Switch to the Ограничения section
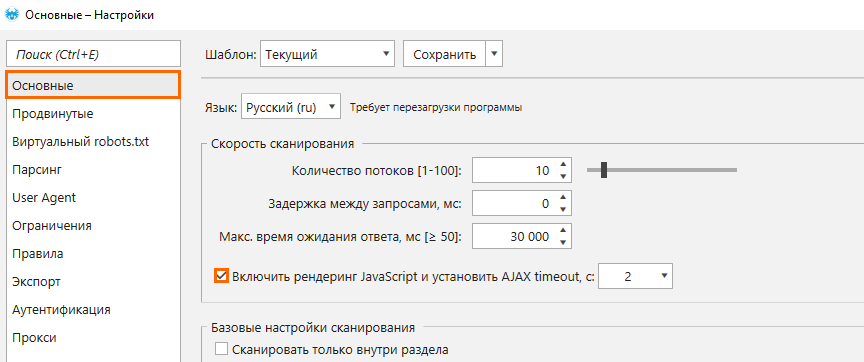 click(93, 225)
